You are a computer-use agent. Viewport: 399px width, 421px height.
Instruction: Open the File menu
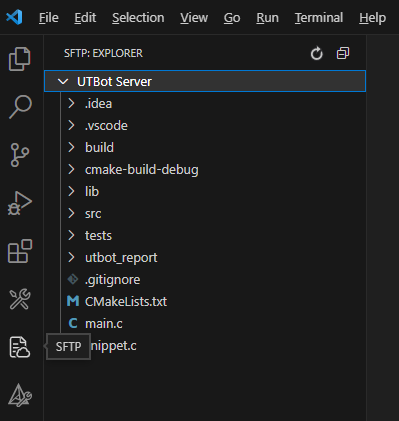tap(49, 17)
